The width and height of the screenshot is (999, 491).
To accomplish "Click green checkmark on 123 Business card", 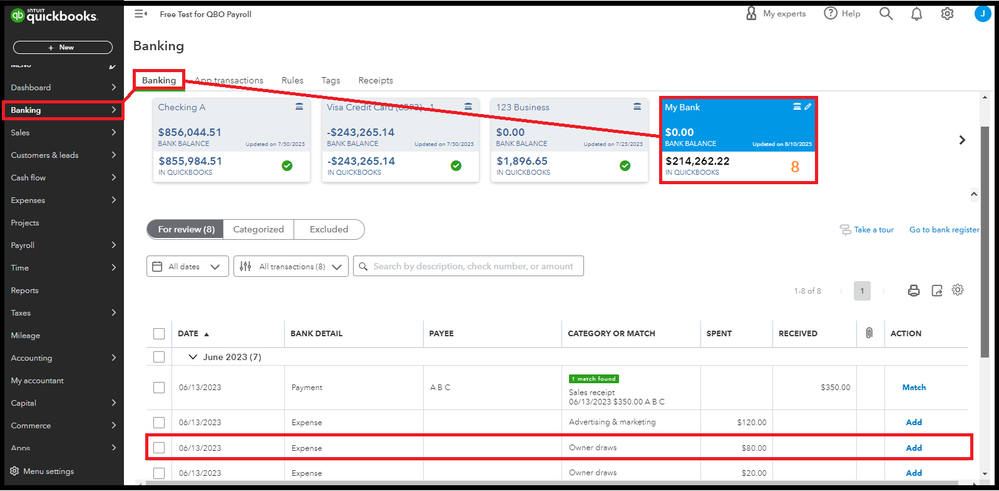I will coord(625,166).
